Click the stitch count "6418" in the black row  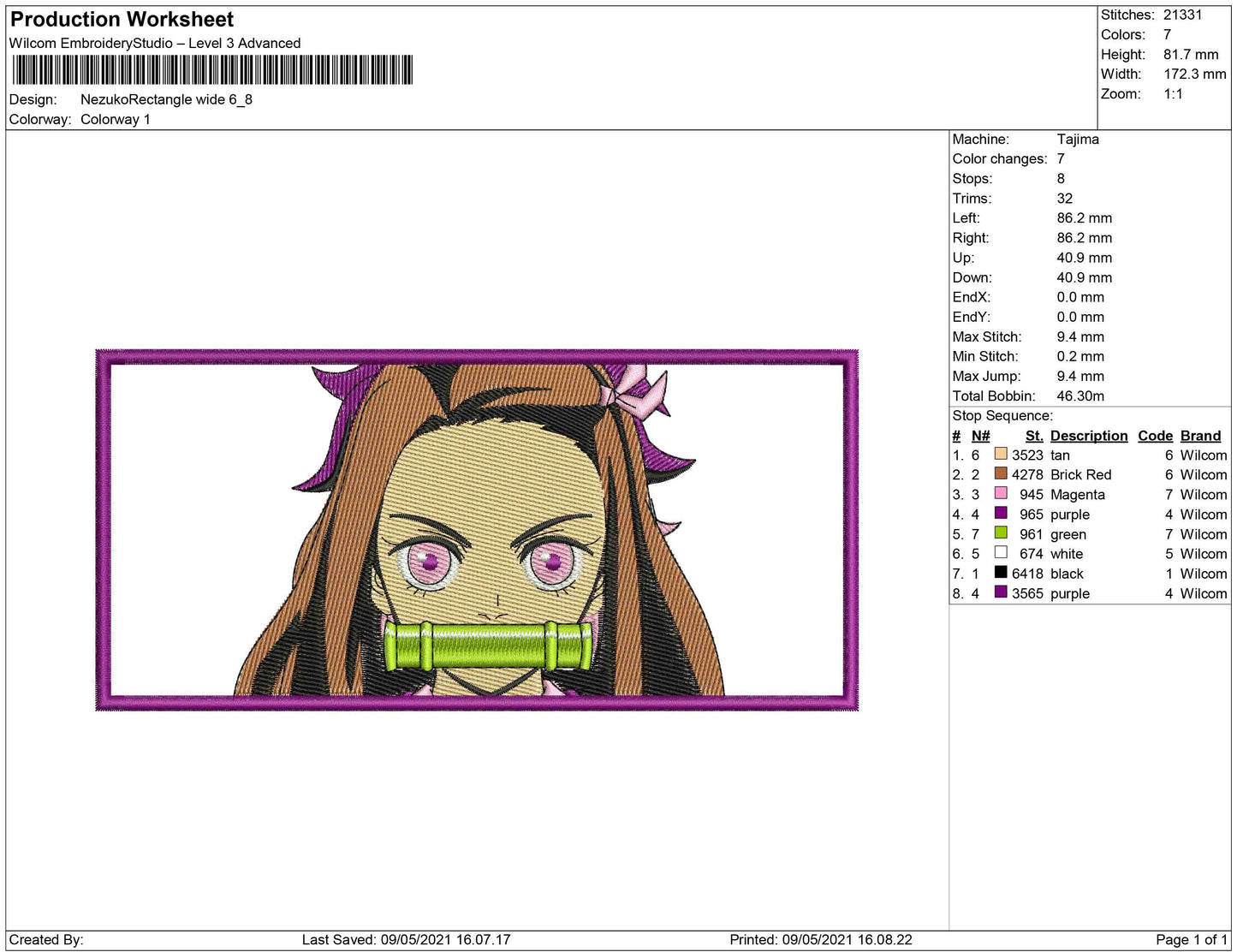tap(1027, 574)
